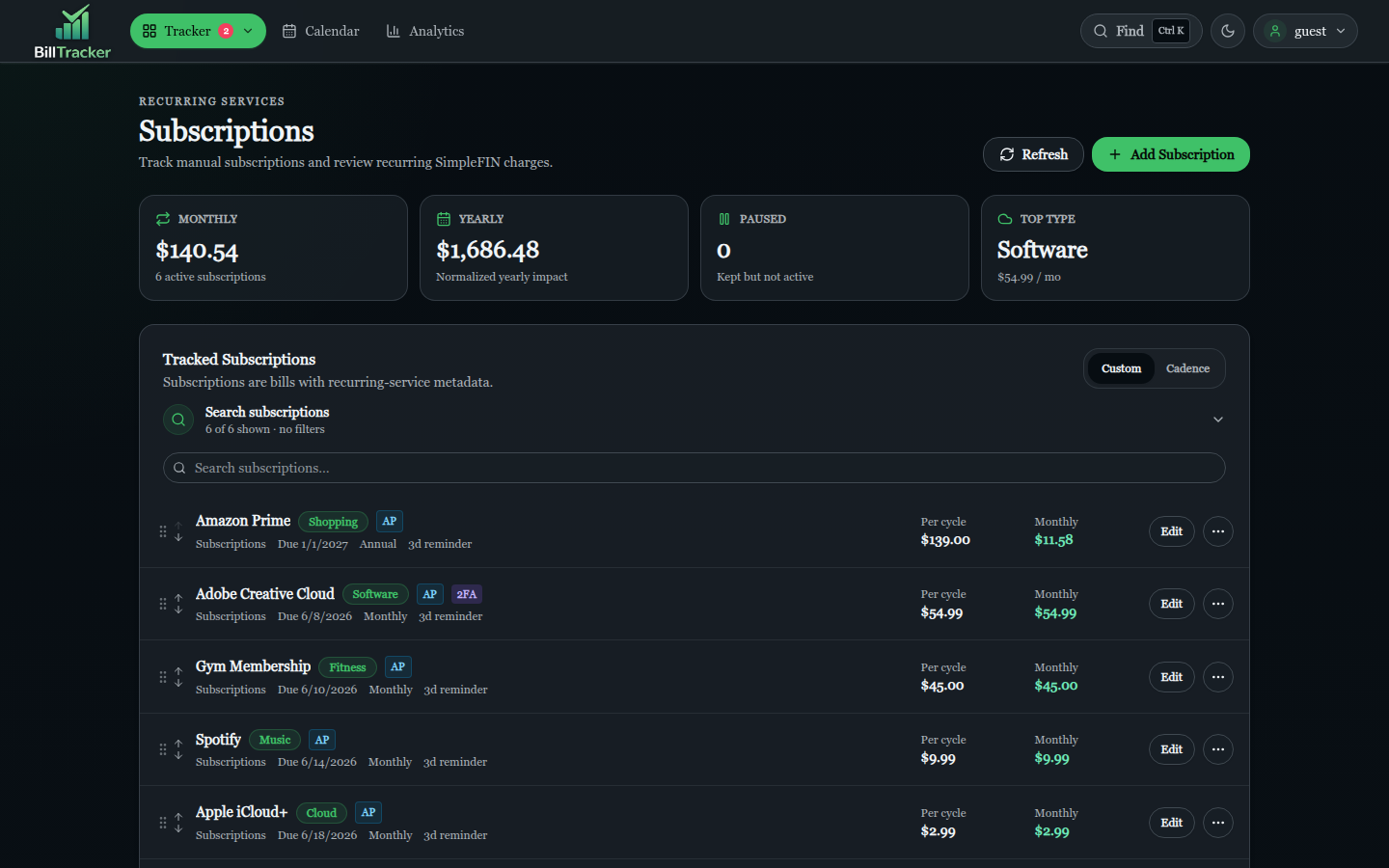Image resolution: width=1389 pixels, height=868 pixels.
Task: Click the Tracked Subscriptions heading
Action: pyautogui.click(x=239, y=360)
